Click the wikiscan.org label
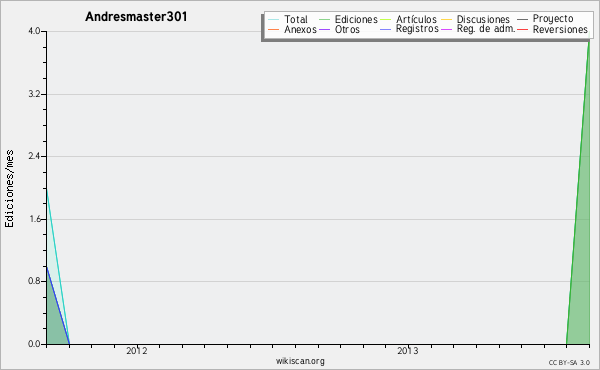600x370 pixels. point(300,361)
